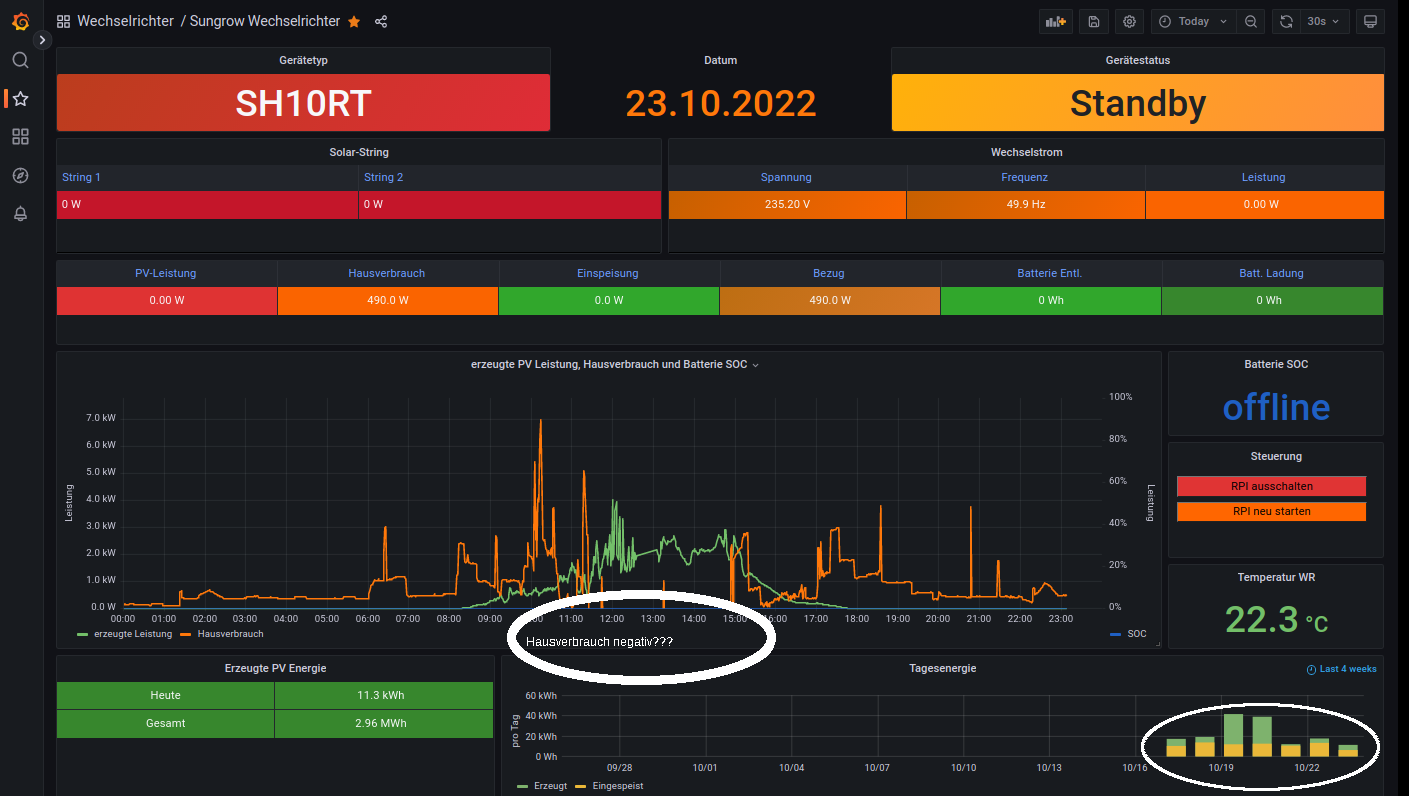This screenshot has height=796, width=1409.
Task: Expand the sidebar with the chevron arrow
Action: tap(42, 40)
